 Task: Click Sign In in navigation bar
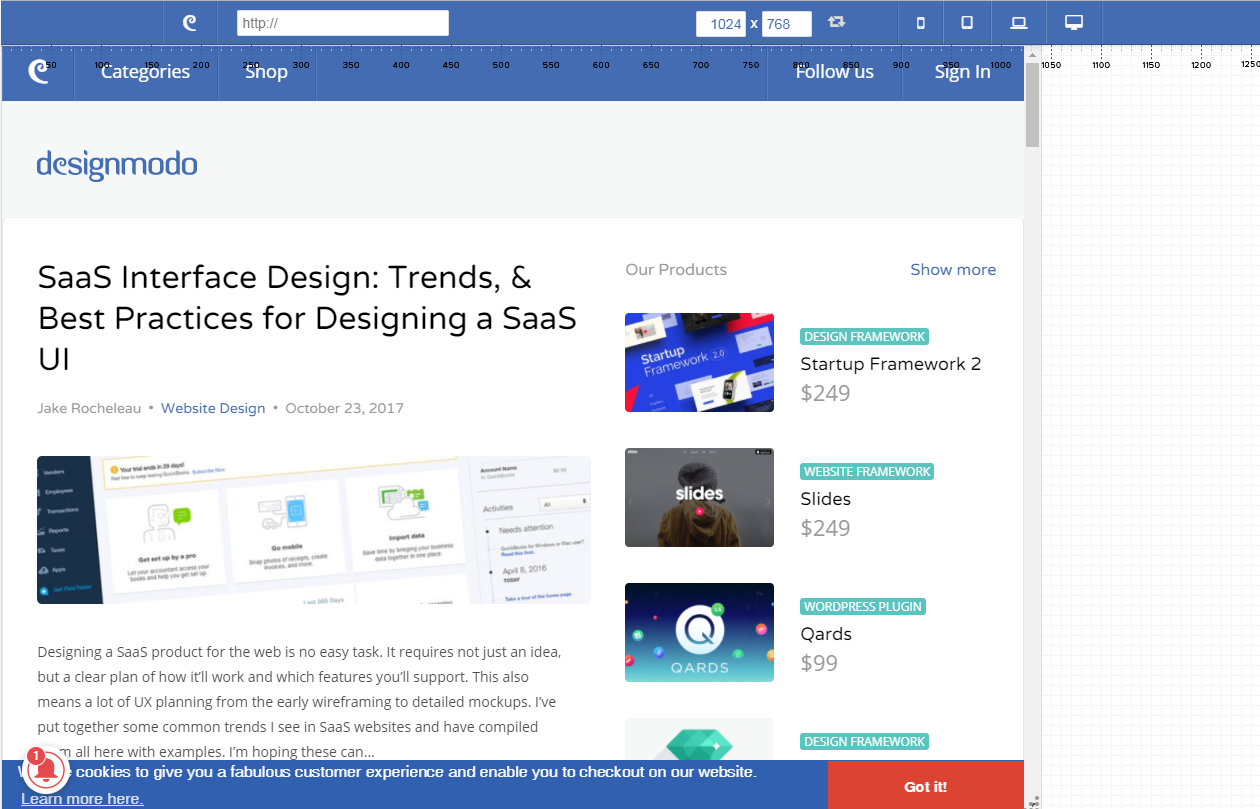(x=963, y=72)
